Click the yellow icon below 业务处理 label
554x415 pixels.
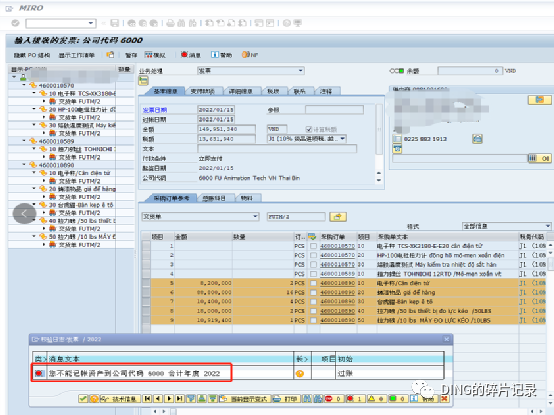(143, 81)
